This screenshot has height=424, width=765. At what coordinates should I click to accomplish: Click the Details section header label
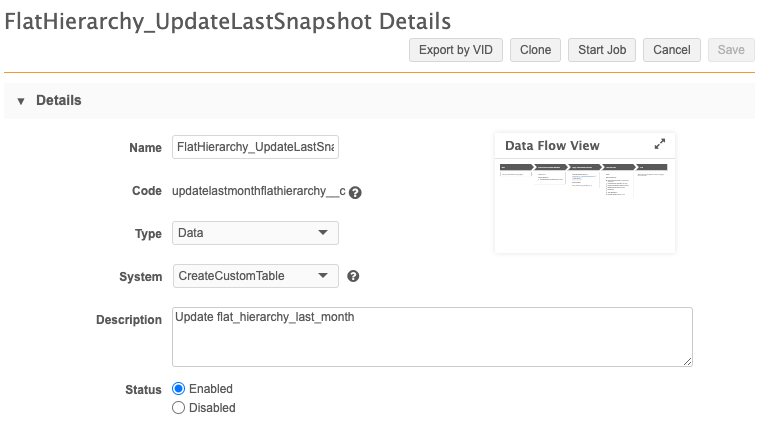(x=59, y=101)
